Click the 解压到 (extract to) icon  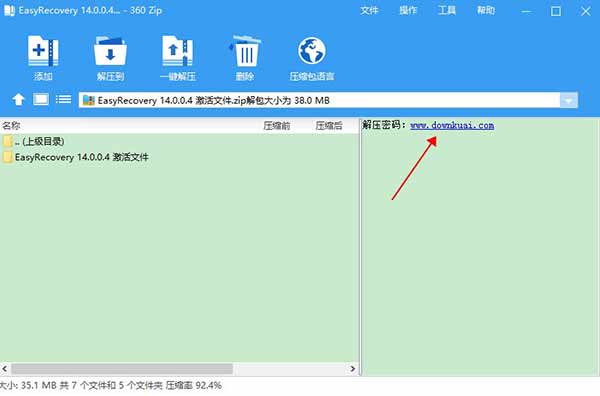(x=110, y=51)
